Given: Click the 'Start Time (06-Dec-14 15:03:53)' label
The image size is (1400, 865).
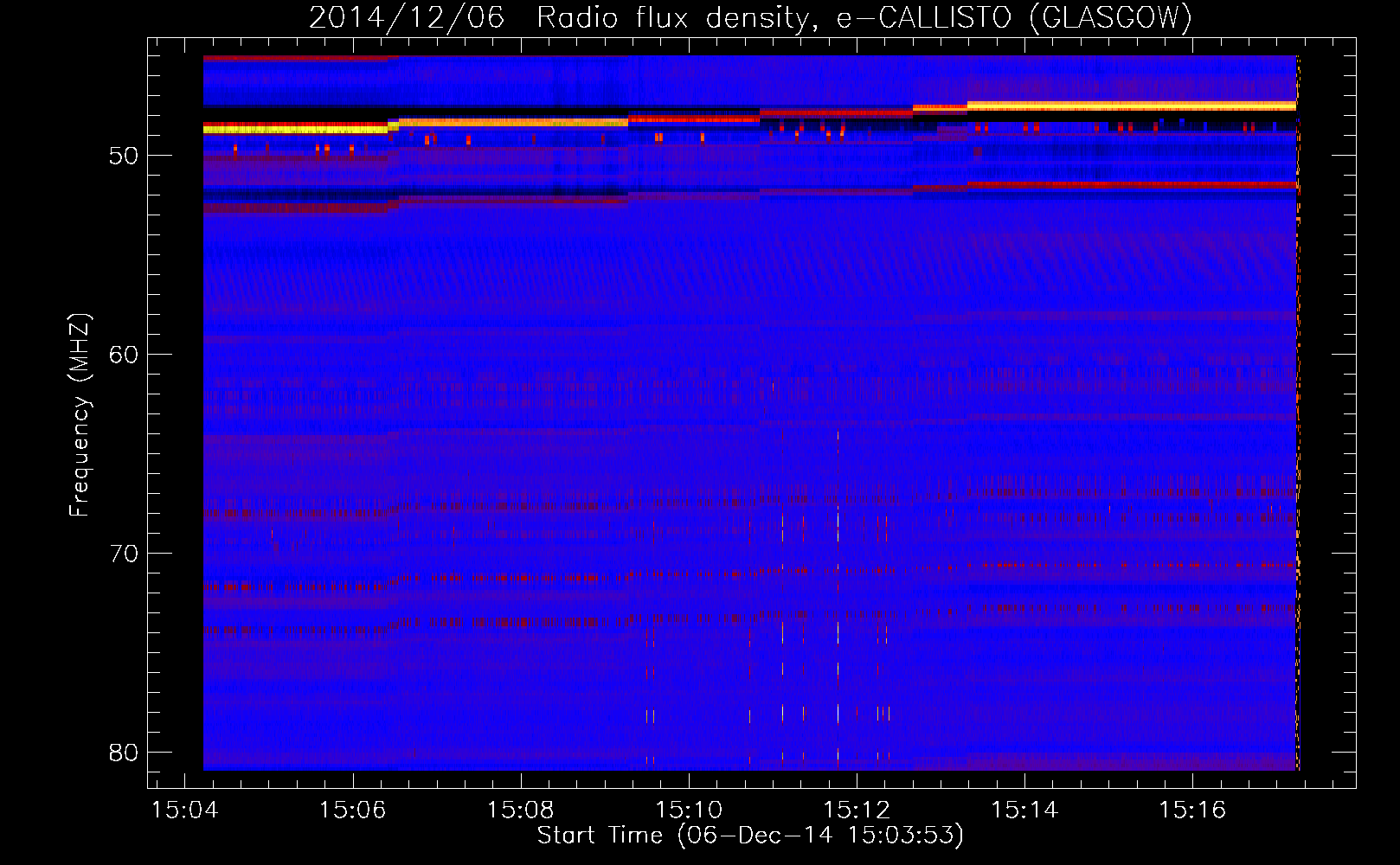Looking at the screenshot, I should tap(750, 836).
